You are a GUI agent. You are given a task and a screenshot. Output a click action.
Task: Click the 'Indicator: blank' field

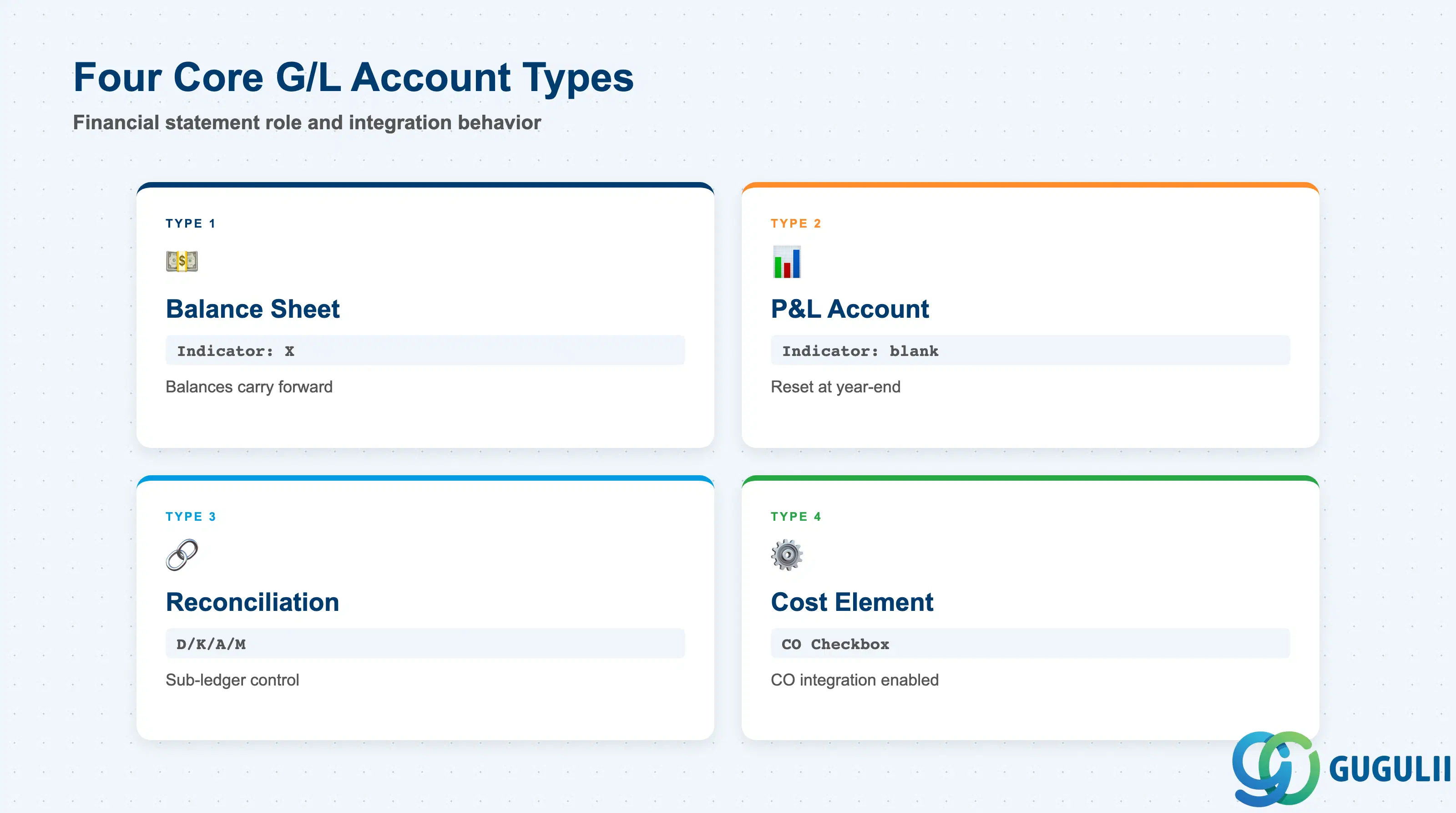(x=1031, y=351)
